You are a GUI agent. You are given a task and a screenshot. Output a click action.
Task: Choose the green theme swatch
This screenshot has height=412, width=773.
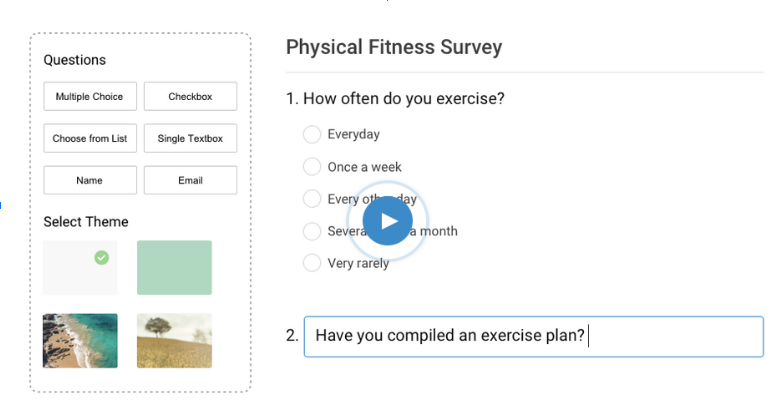tap(175, 268)
